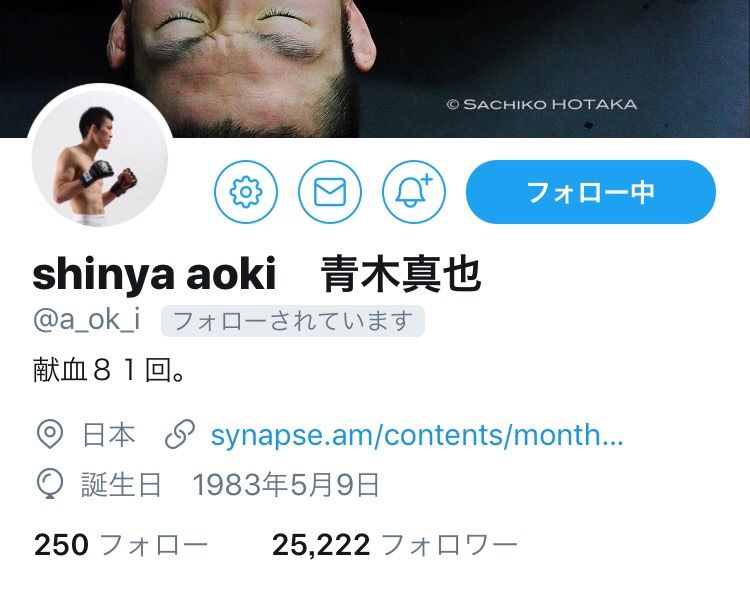Viewport: 750px width, 601px height.
Task: Click the location pin icon
Action: click(50, 434)
